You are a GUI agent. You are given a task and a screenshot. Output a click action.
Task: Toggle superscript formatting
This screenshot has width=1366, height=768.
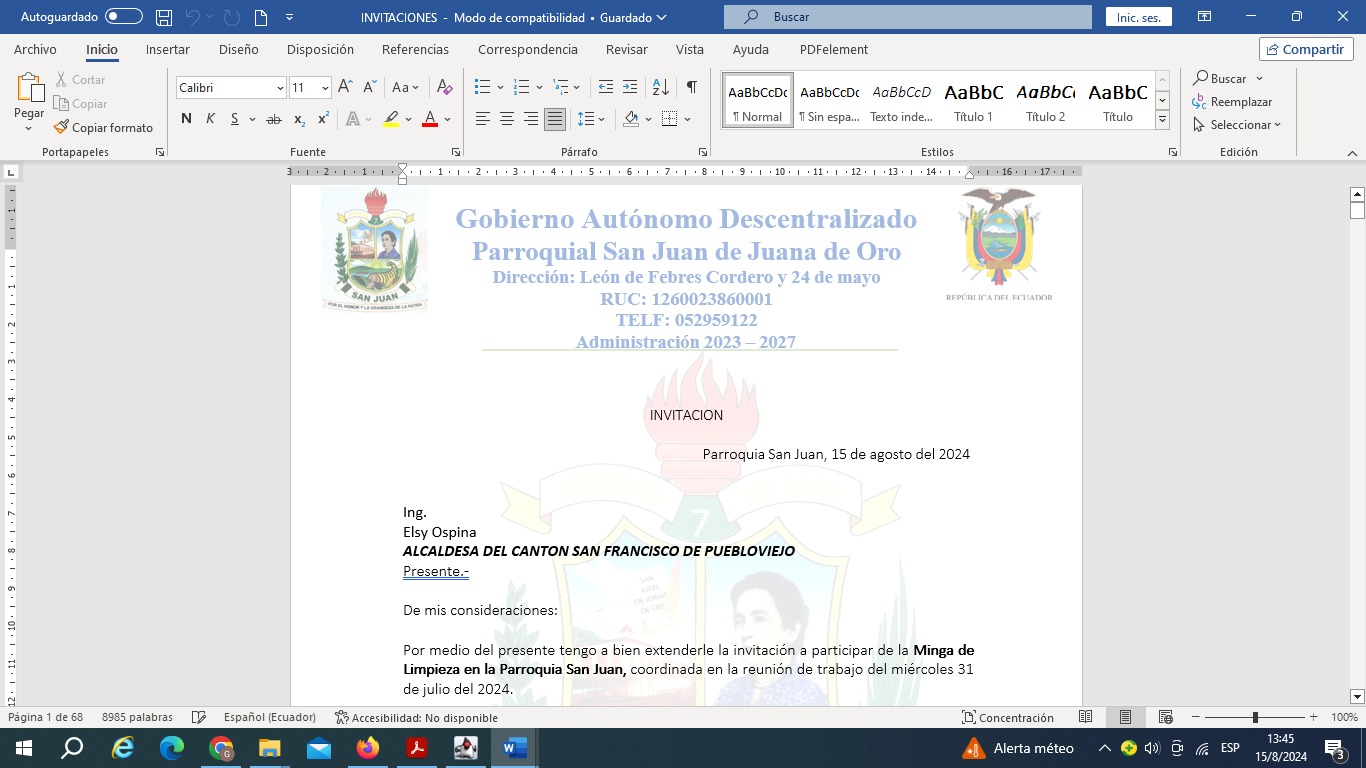(323, 119)
